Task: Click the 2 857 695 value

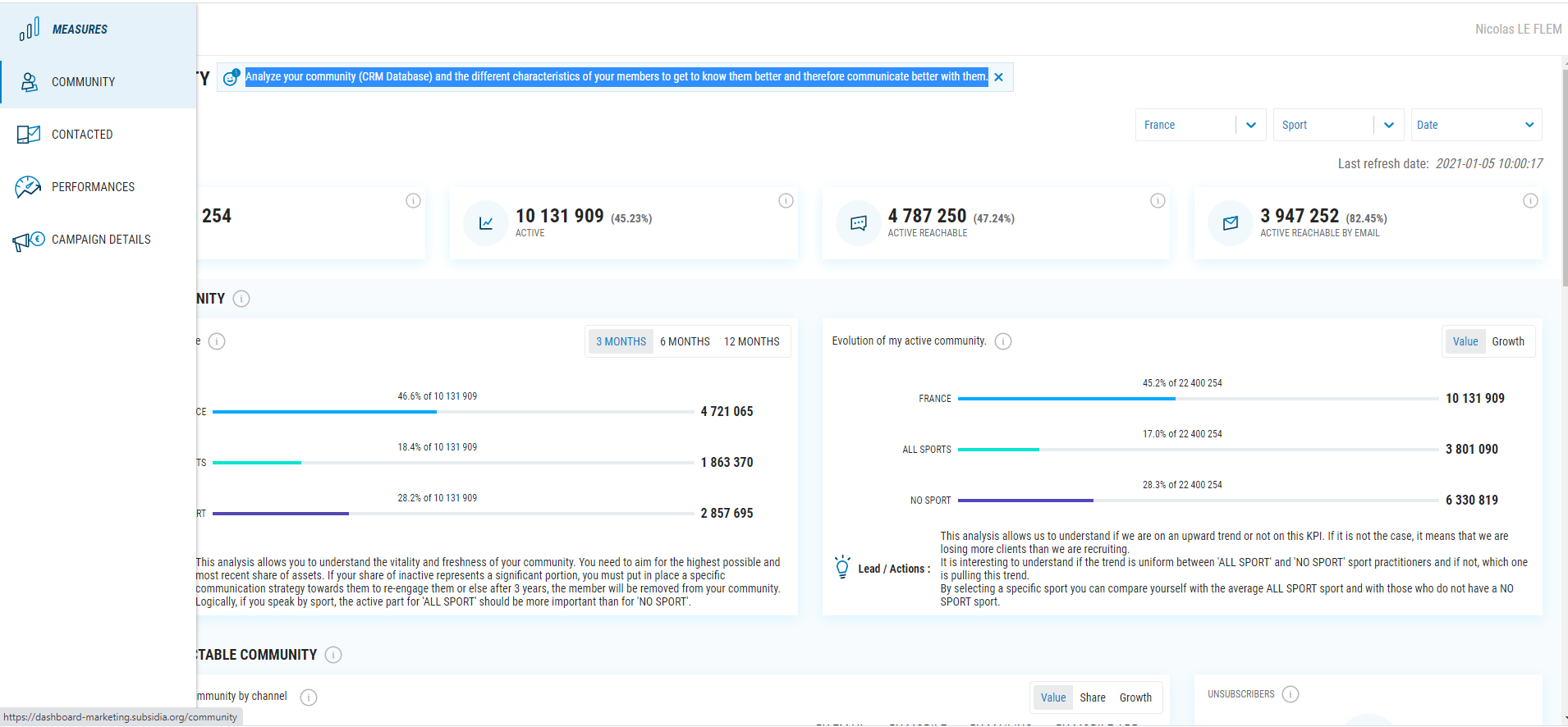Action: point(727,514)
